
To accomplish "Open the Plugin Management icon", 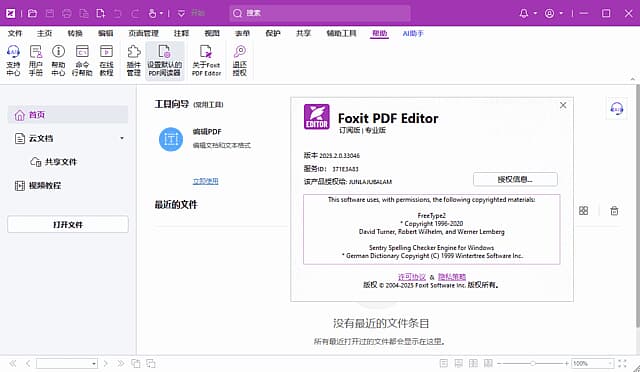I will pyautogui.click(x=133, y=60).
